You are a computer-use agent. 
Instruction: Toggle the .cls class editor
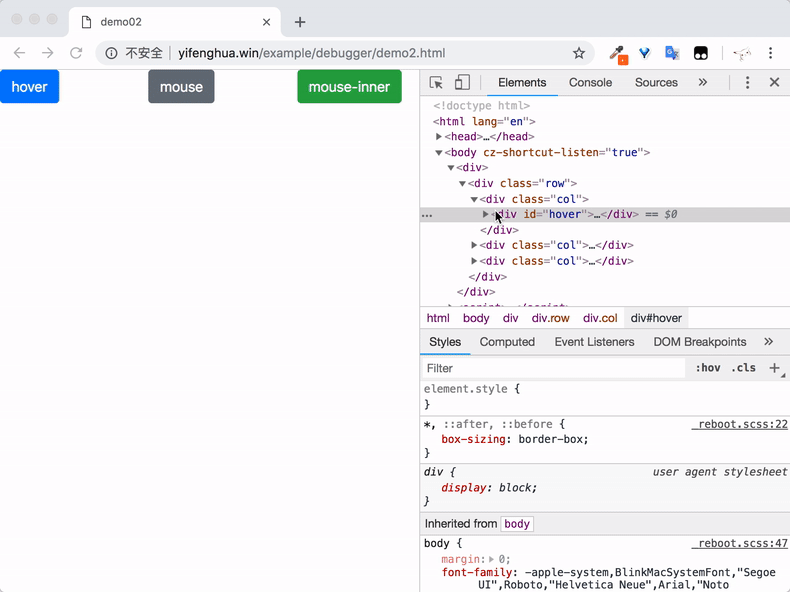point(744,368)
